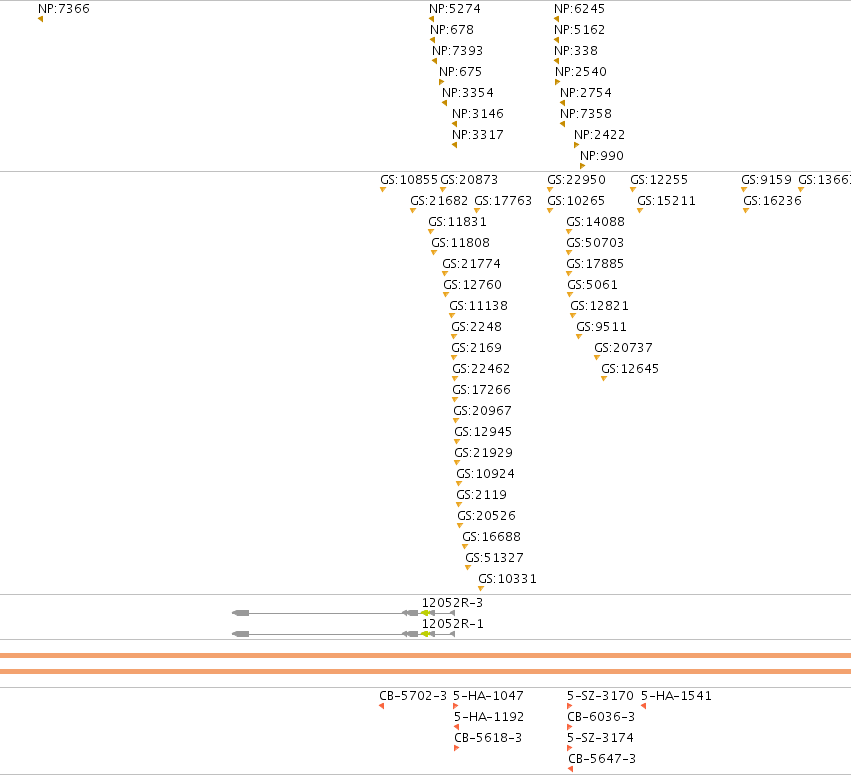Select the 12052R-1 transcript label
851x775 pixels.
(x=452, y=624)
